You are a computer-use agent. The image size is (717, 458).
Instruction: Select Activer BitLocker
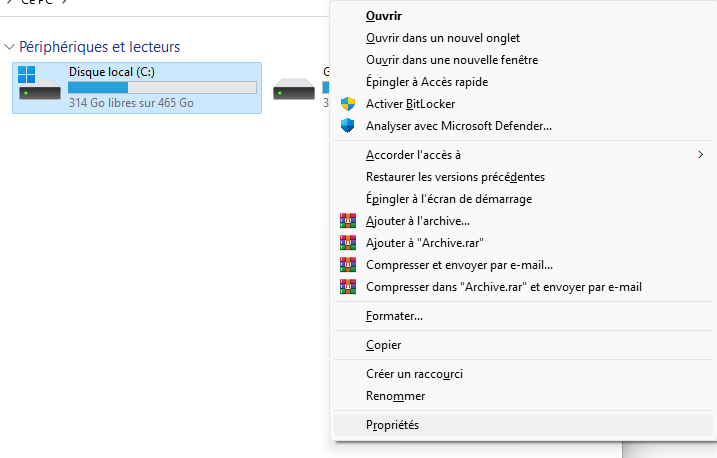point(523,104)
